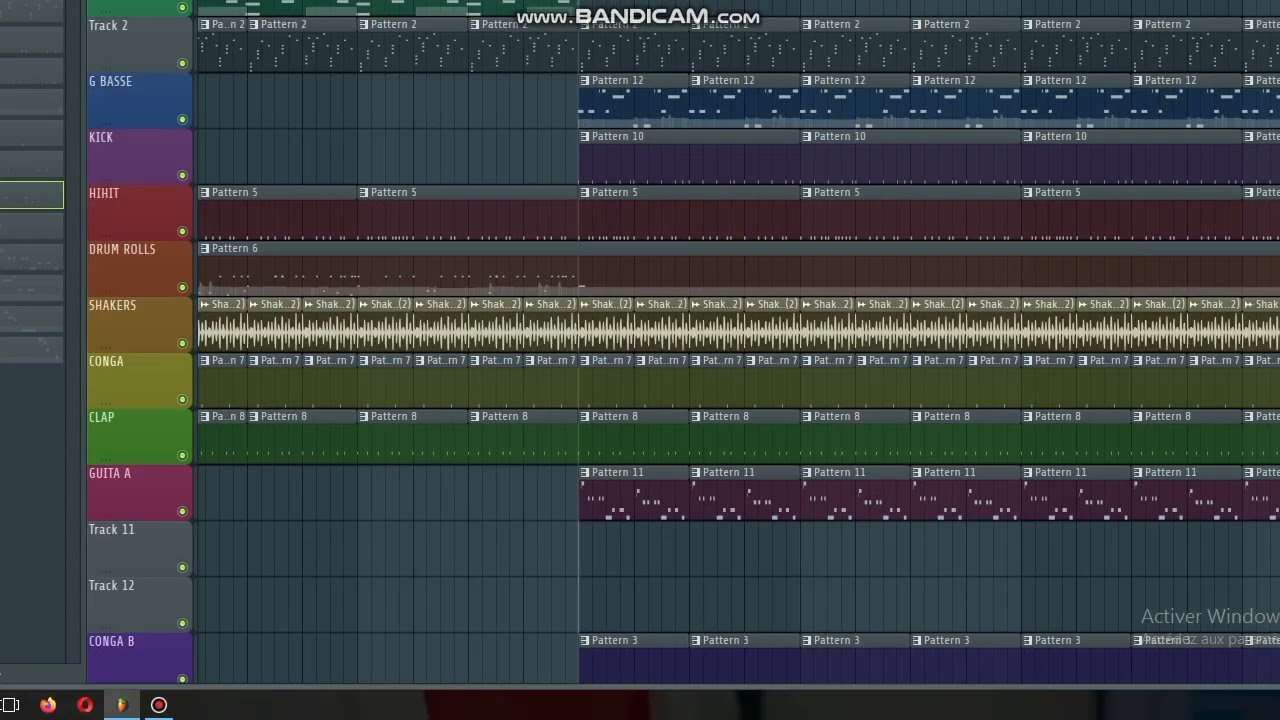Open Task View from the taskbar
Image resolution: width=1280 pixels, height=720 pixels.
tap(10, 705)
